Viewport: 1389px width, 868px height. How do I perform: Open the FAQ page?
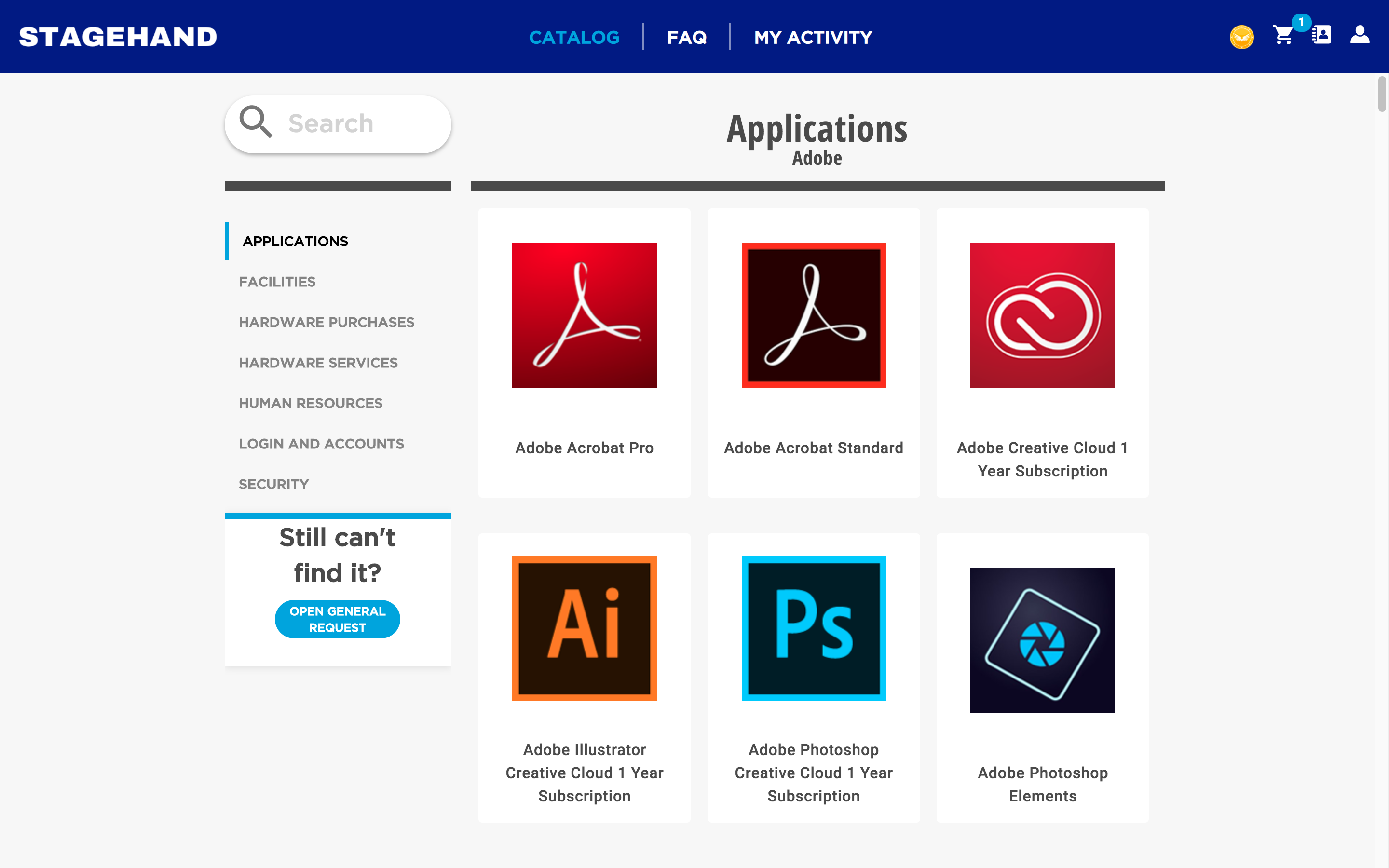click(686, 37)
